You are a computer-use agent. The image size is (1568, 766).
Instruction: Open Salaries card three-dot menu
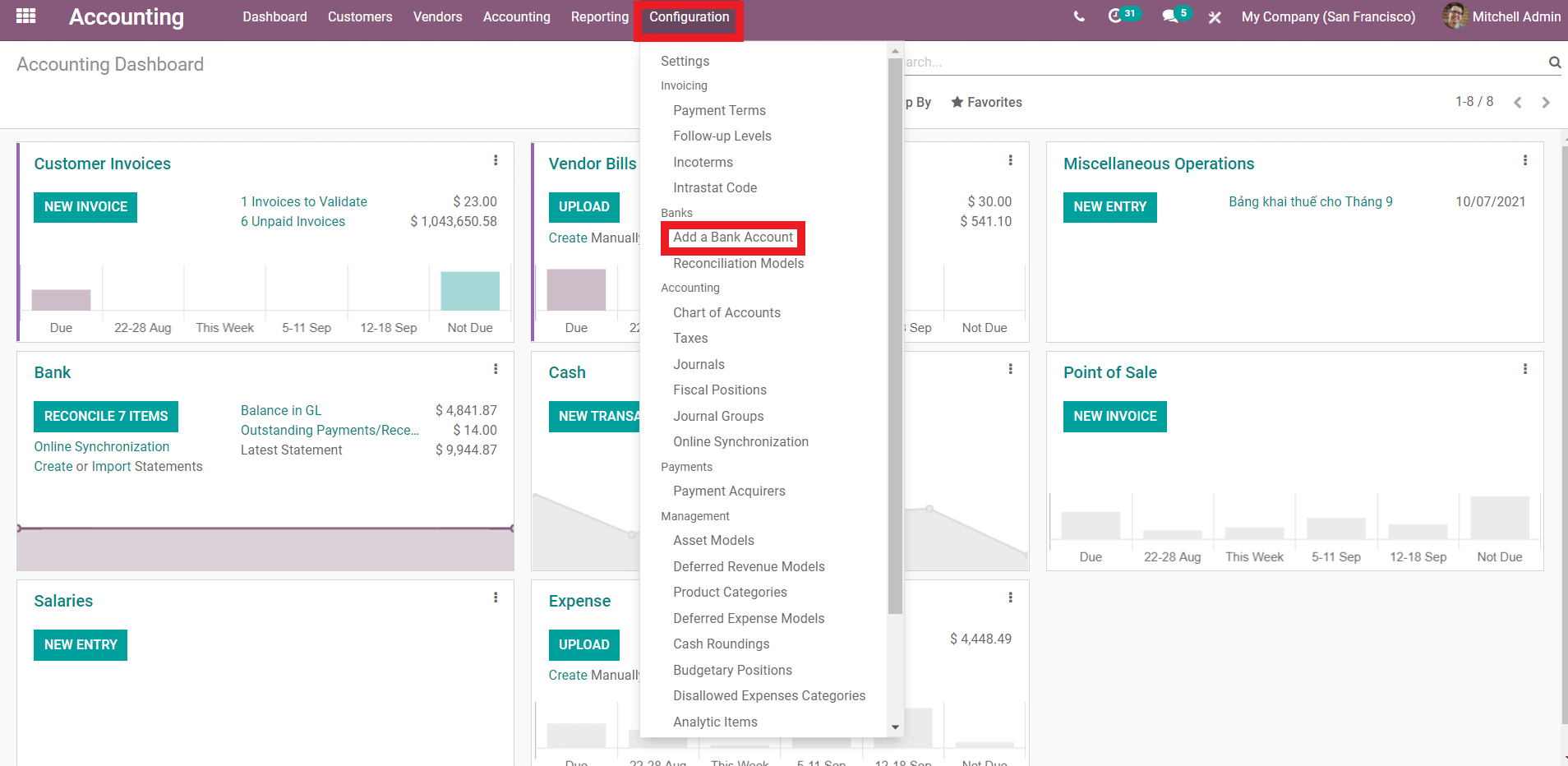coord(496,598)
